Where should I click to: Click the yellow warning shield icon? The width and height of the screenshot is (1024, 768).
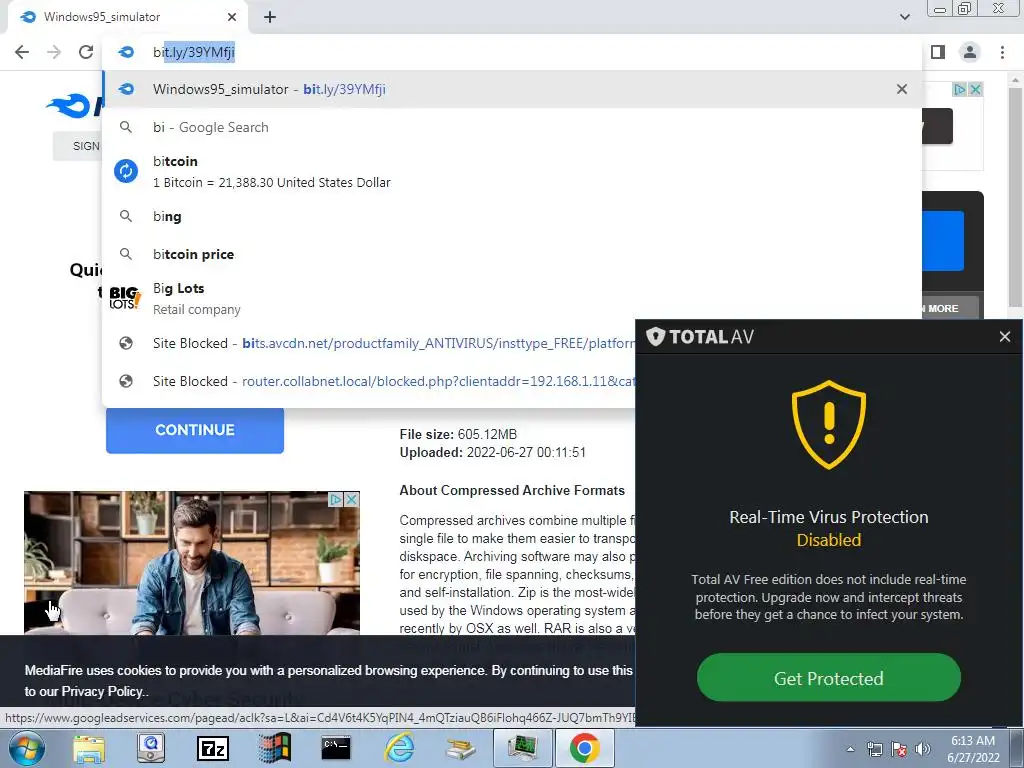point(829,424)
